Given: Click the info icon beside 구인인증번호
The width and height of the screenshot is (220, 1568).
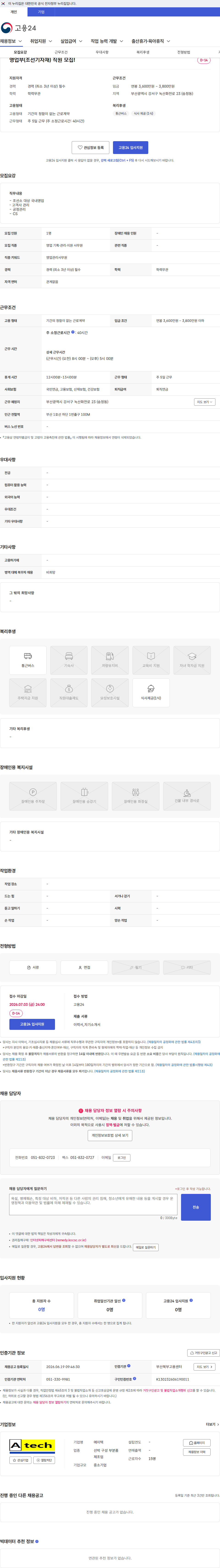Looking at the screenshot, I should click(135, 1379).
